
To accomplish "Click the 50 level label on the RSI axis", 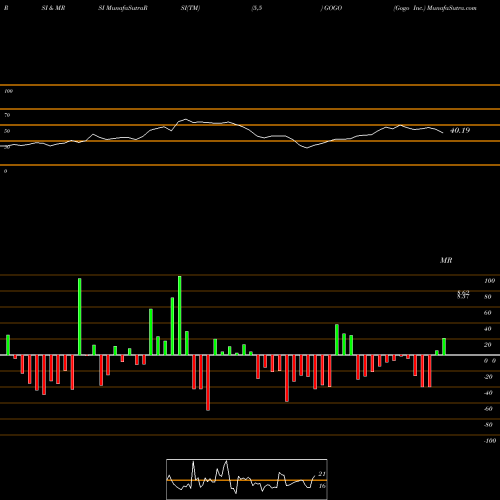I will 7,131.
